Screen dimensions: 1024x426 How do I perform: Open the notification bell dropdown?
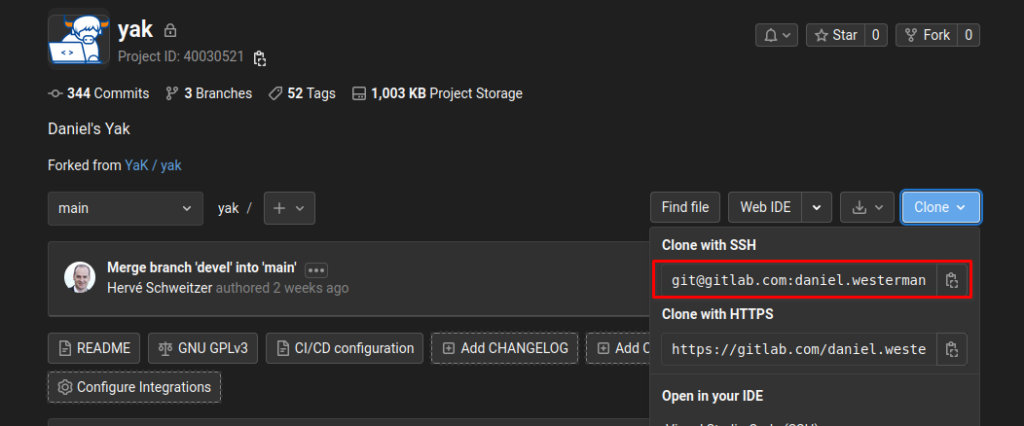coord(776,35)
